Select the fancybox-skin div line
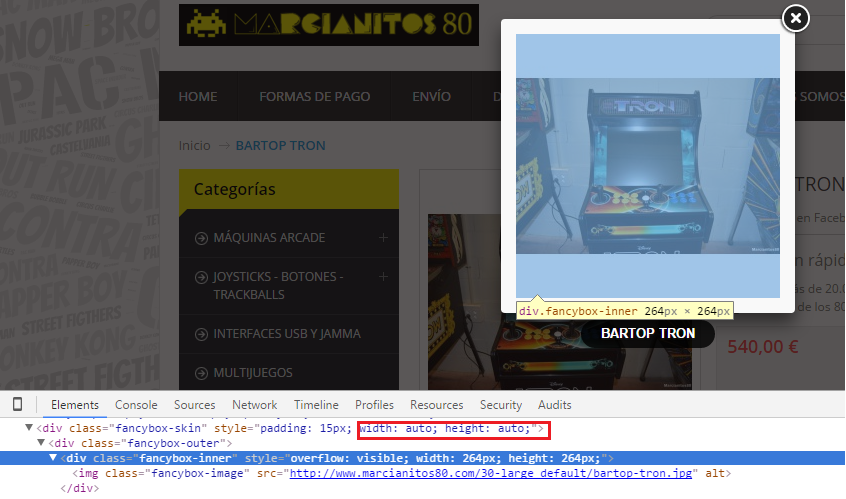The height and width of the screenshot is (499, 846). pyautogui.click(x=290, y=428)
